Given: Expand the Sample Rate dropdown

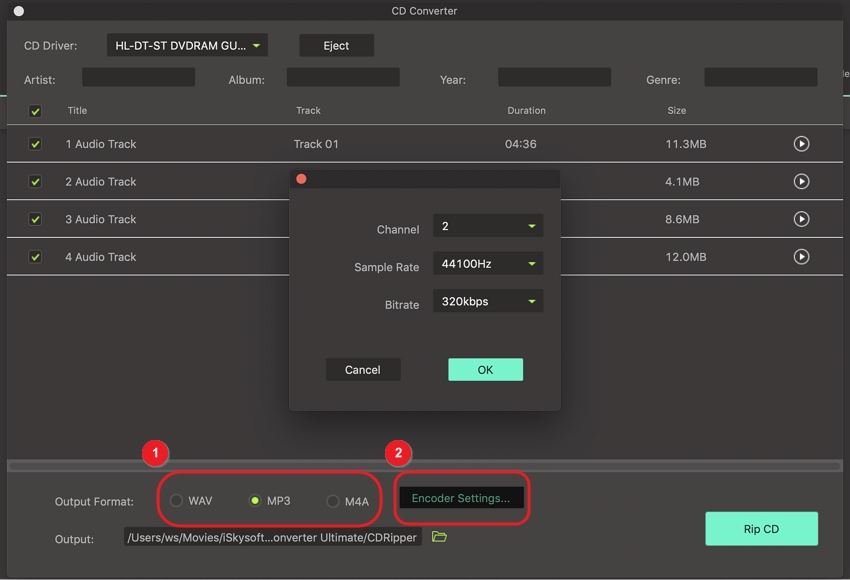Looking at the screenshot, I should tap(487, 264).
